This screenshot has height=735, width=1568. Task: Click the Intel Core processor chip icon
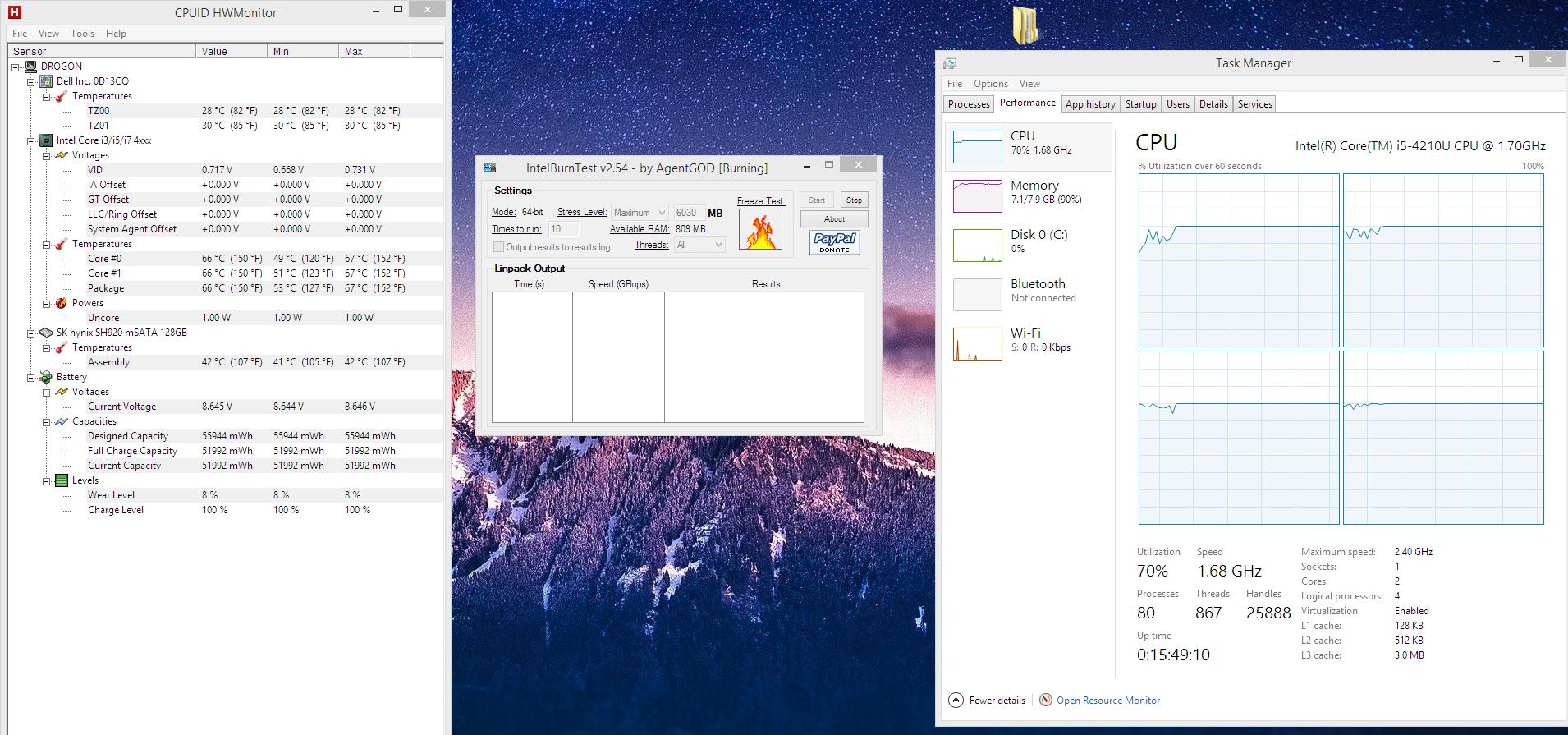pos(46,140)
